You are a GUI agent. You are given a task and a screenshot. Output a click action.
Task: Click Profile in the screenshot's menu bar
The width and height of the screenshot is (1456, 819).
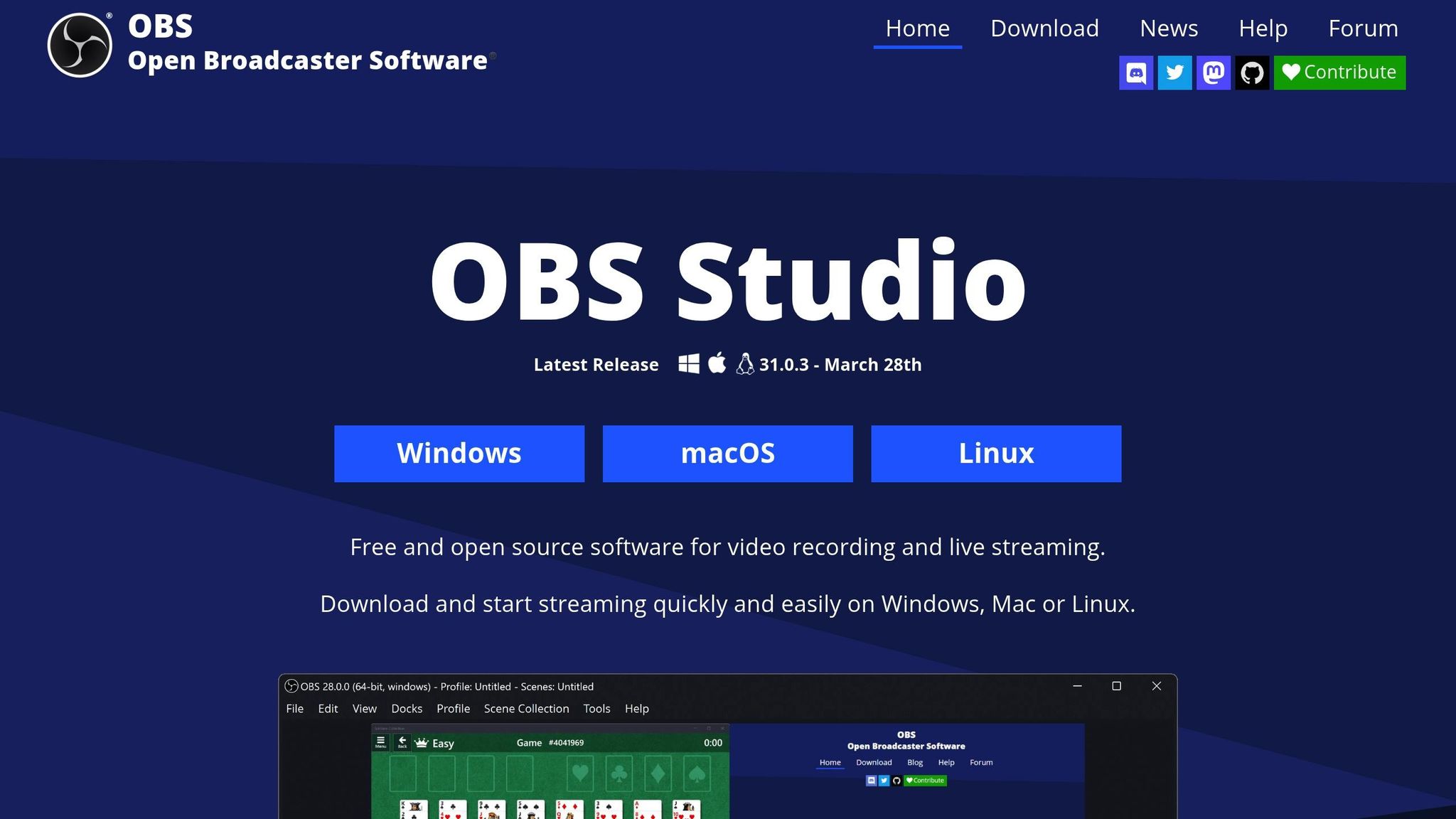click(x=453, y=709)
